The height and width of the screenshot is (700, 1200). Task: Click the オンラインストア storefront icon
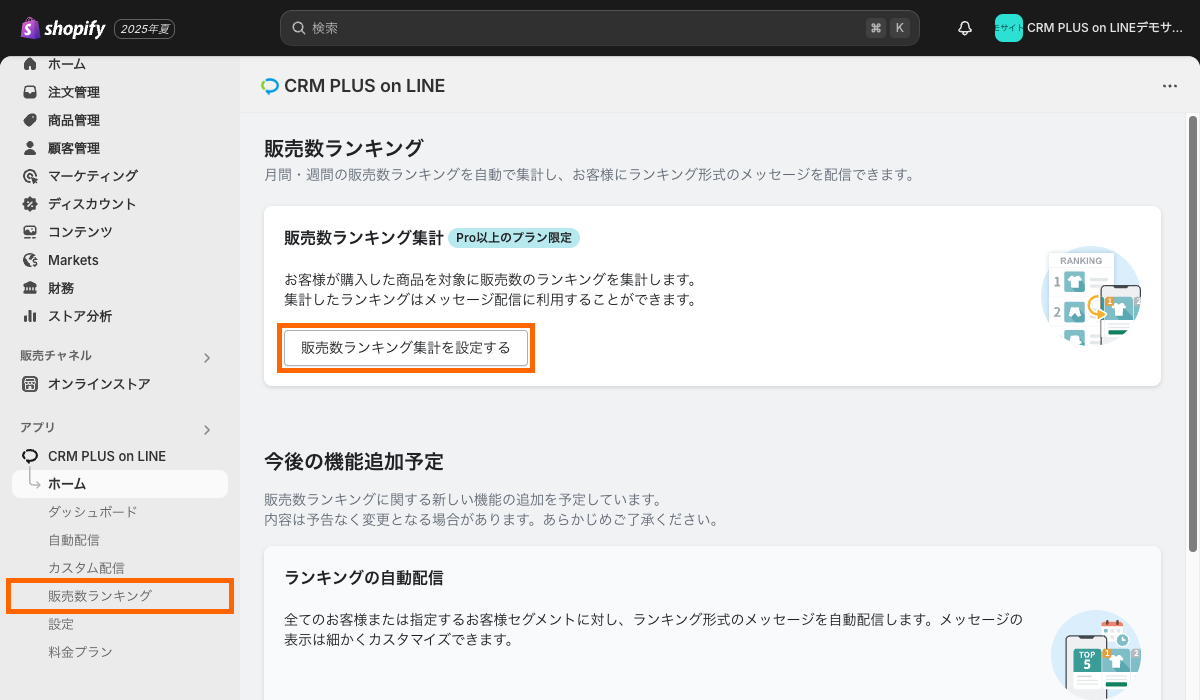pyautogui.click(x=30, y=384)
